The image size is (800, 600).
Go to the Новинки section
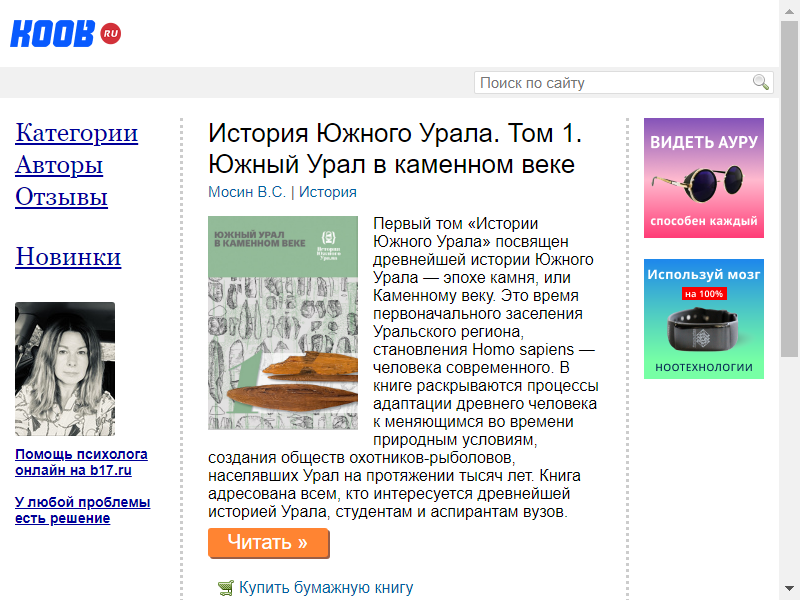tap(68, 257)
